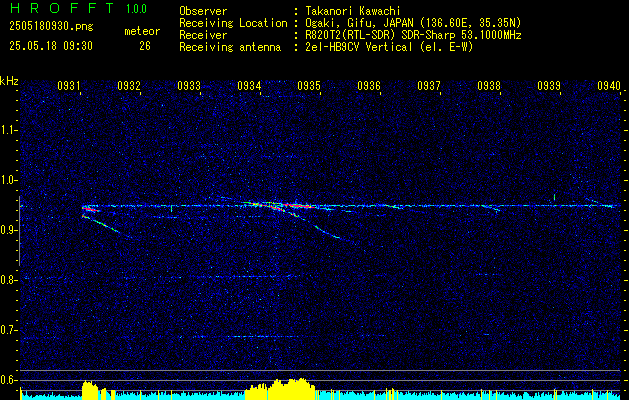
Task: Click the 0935 time axis marker
Action: (309, 86)
